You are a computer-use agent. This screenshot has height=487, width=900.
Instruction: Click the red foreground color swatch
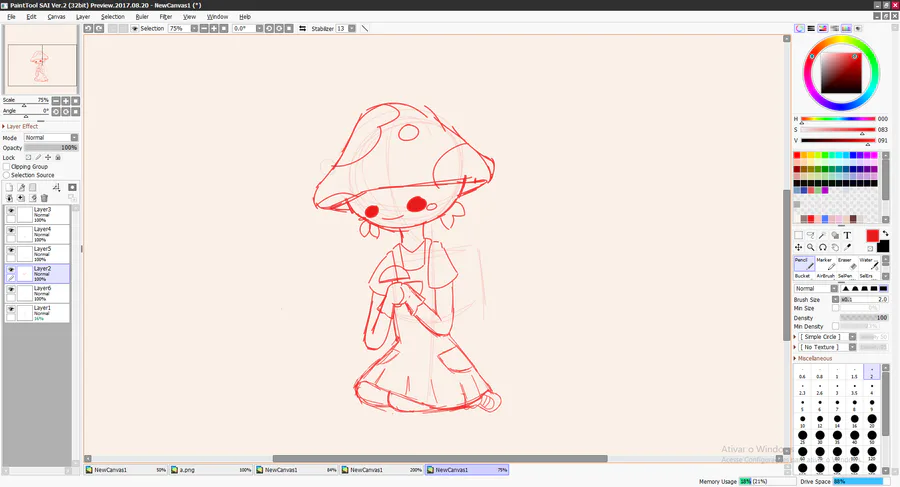click(x=872, y=235)
